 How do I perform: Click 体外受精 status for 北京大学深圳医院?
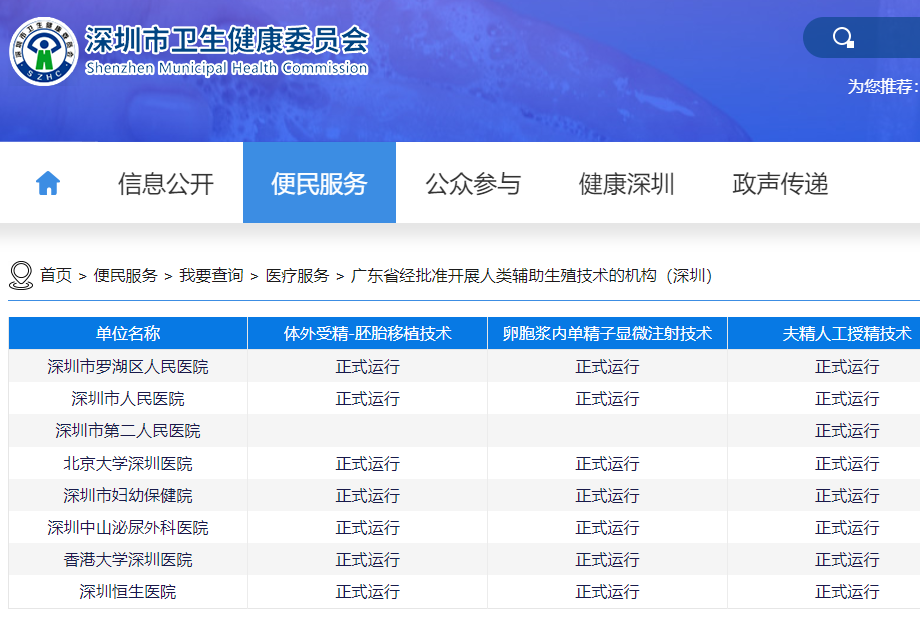point(367,463)
